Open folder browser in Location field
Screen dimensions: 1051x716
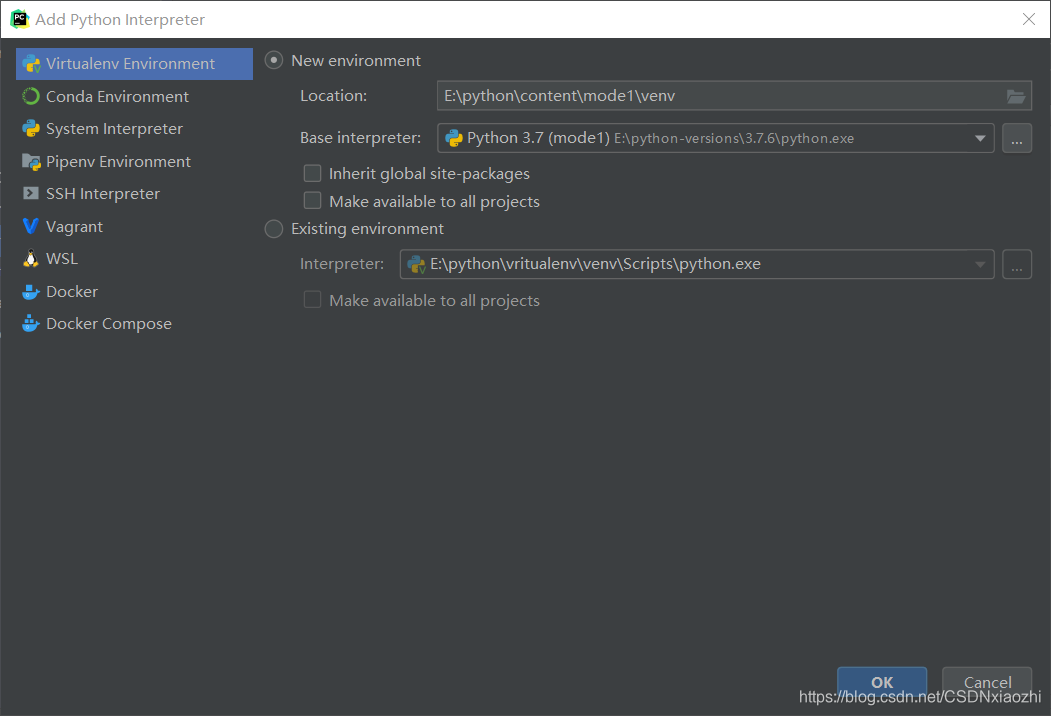[x=1015, y=97]
